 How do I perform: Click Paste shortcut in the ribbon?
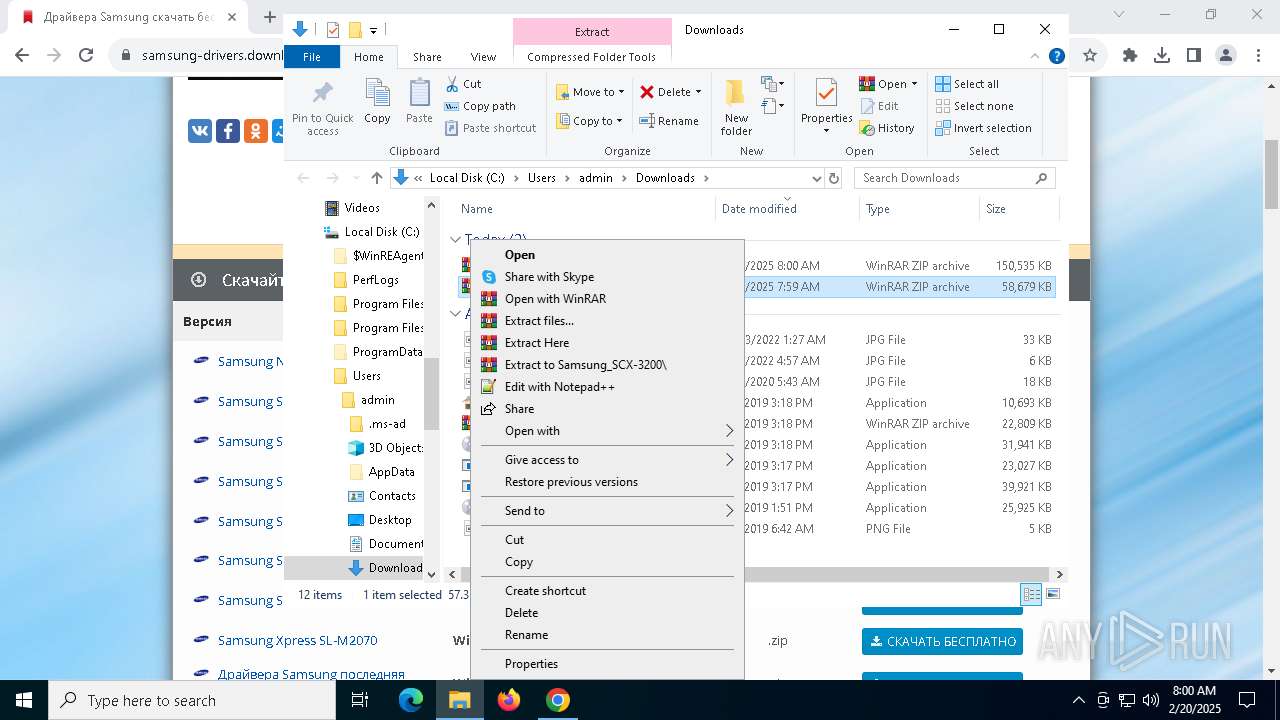coord(490,128)
